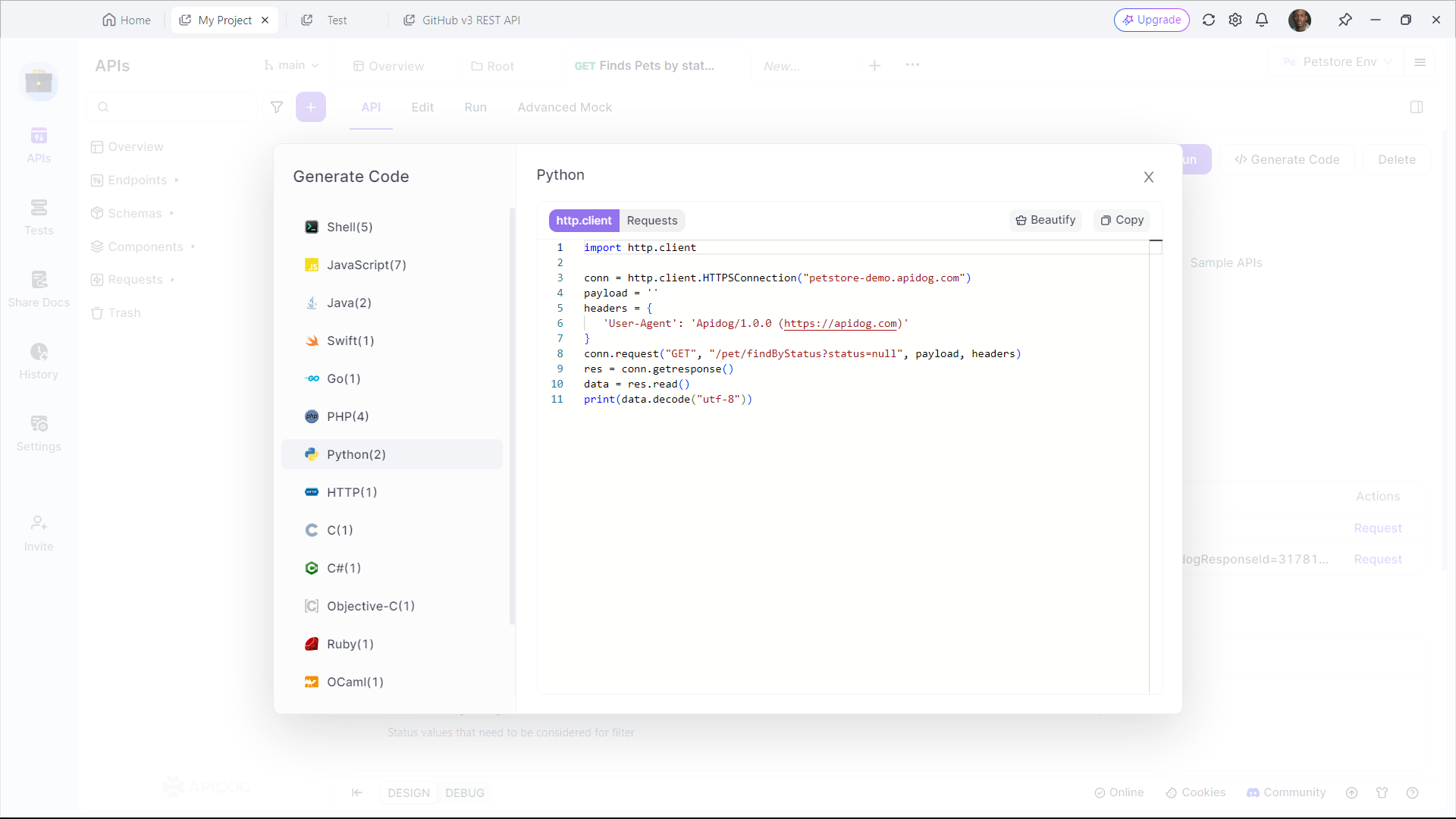Switch to DEBUG mode

pos(465,792)
